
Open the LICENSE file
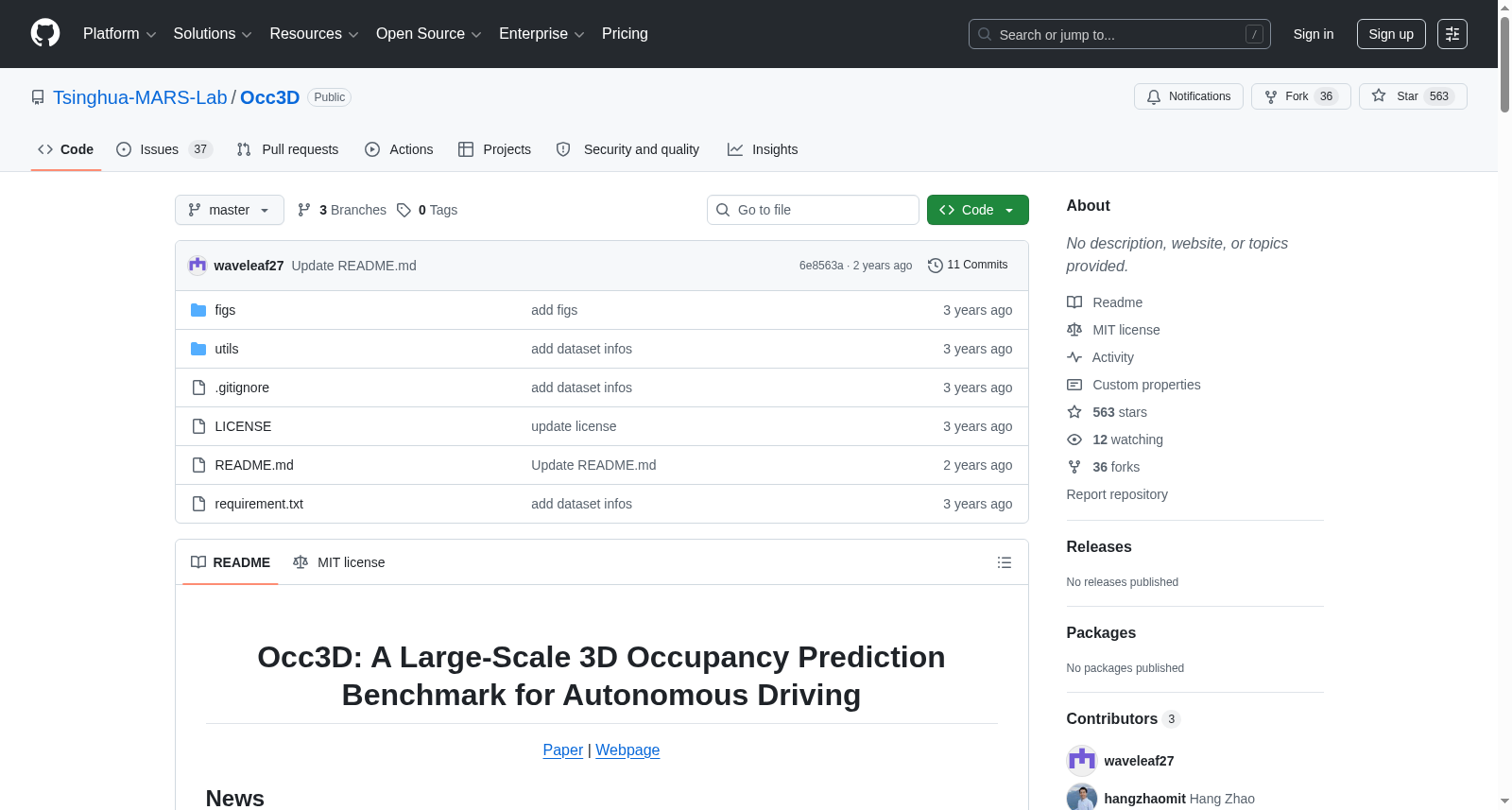click(243, 426)
